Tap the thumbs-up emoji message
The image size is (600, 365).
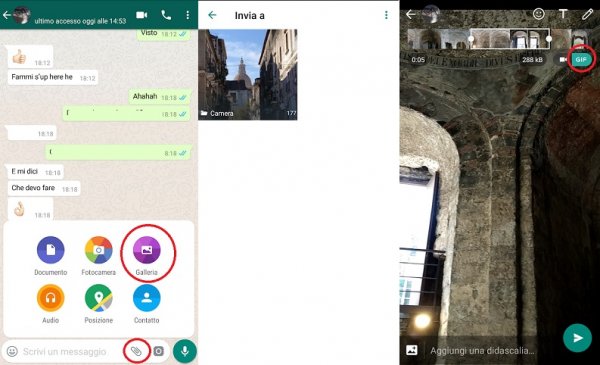tap(29, 57)
